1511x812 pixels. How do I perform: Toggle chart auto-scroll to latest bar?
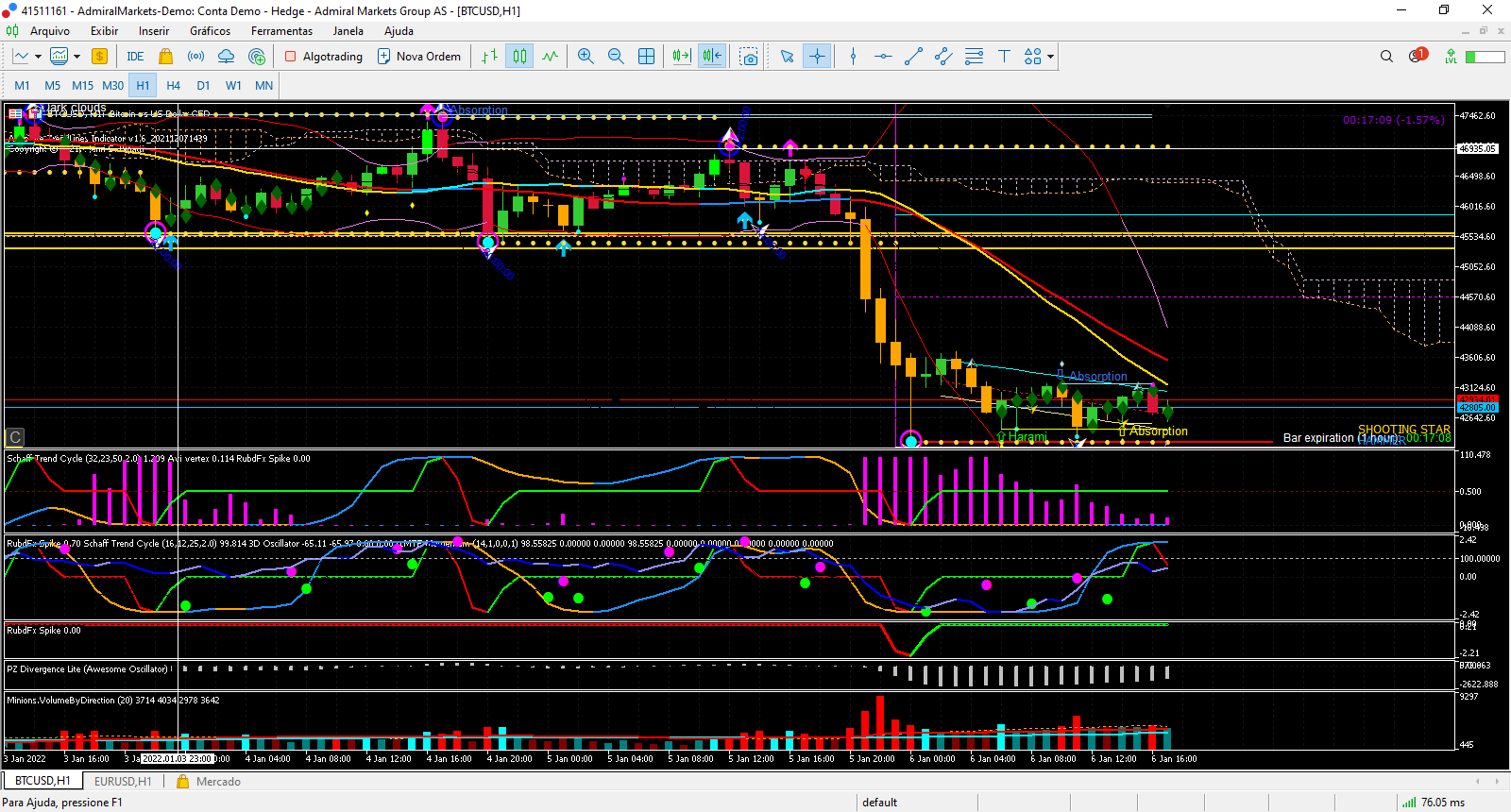tap(681, 57)
